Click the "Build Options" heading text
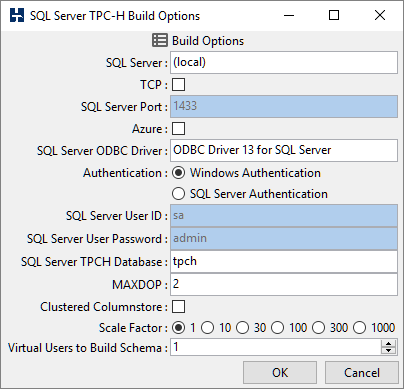This screenshot has width=404, height=389. [208, 41]
